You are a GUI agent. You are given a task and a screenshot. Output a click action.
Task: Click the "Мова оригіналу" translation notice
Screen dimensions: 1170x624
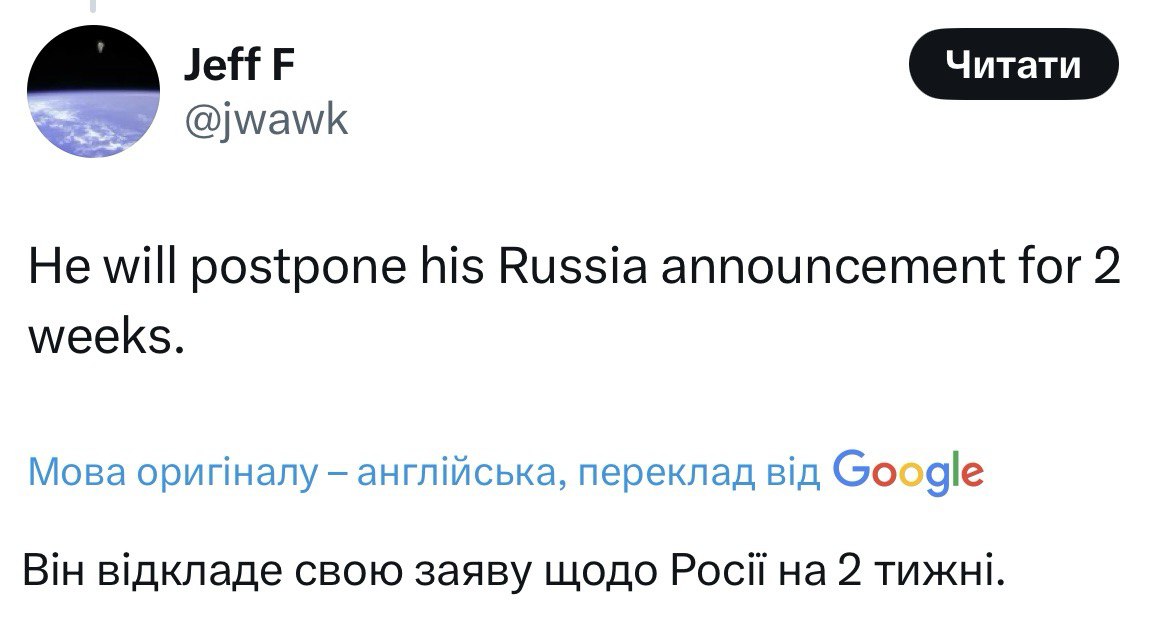(170, 471)
